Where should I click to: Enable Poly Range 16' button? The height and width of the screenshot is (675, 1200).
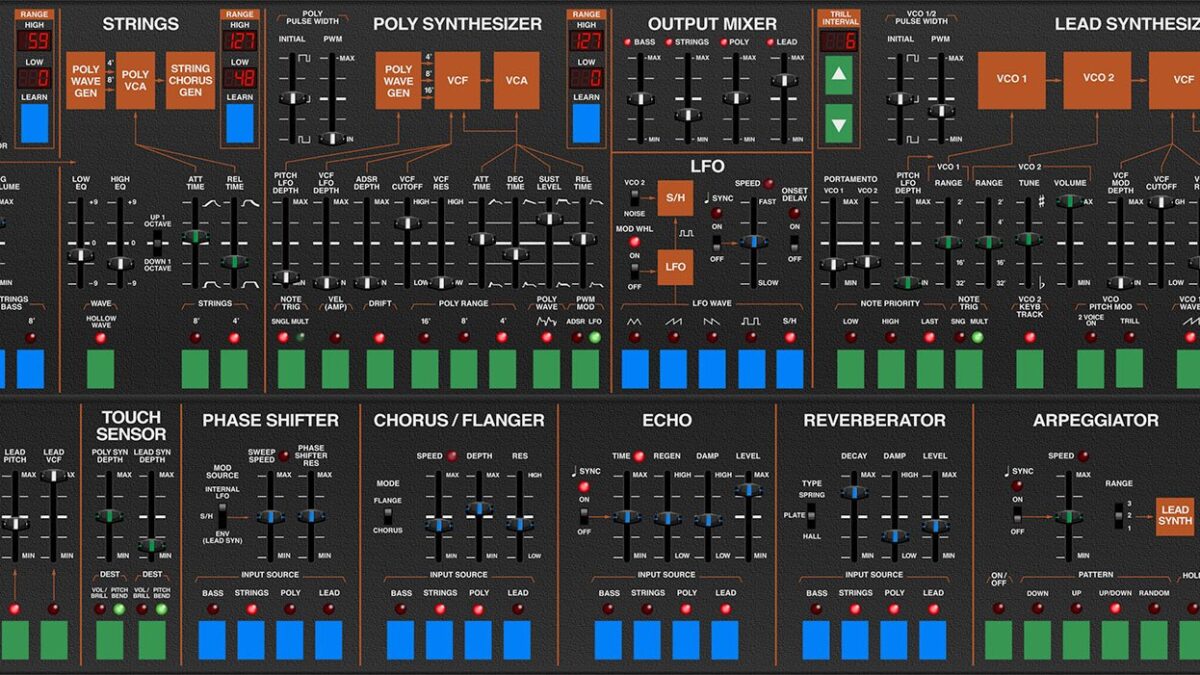[x=425, y=368]
